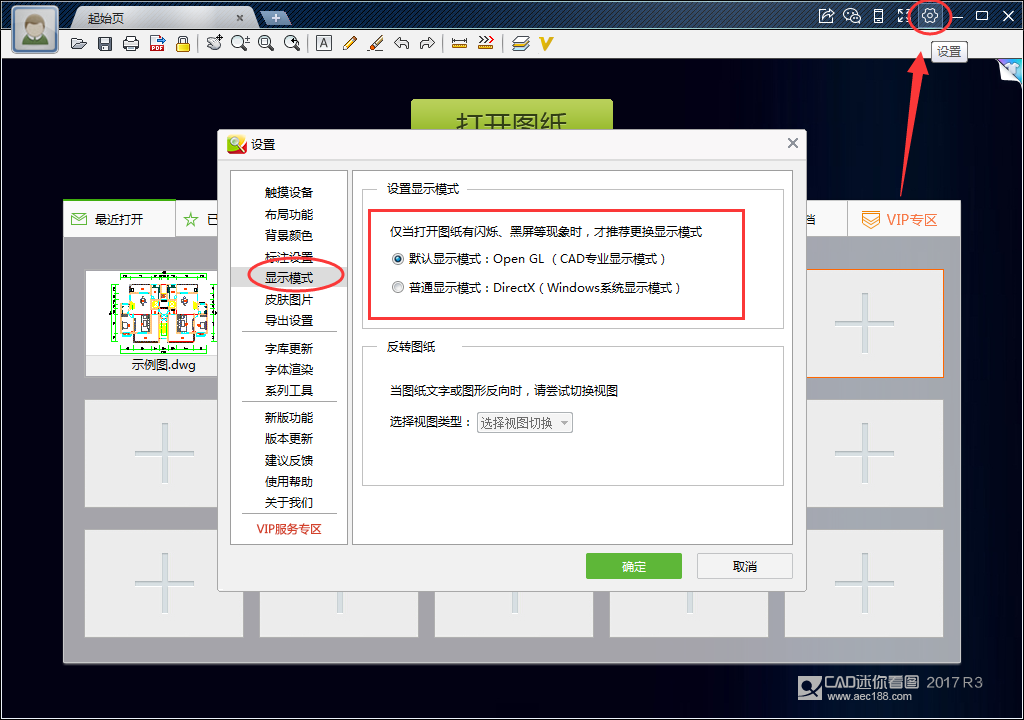Open the Layers panel icon

(x=519, y=43)
